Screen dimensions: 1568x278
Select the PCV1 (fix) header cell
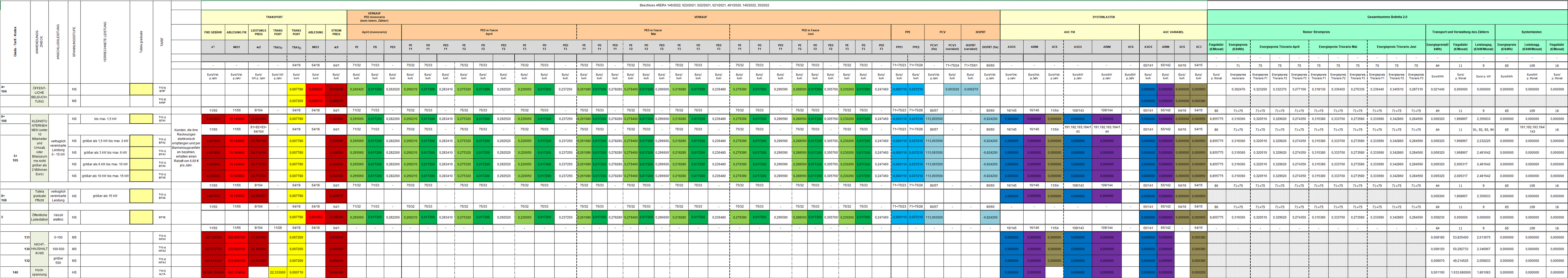[x=934, y=46]
